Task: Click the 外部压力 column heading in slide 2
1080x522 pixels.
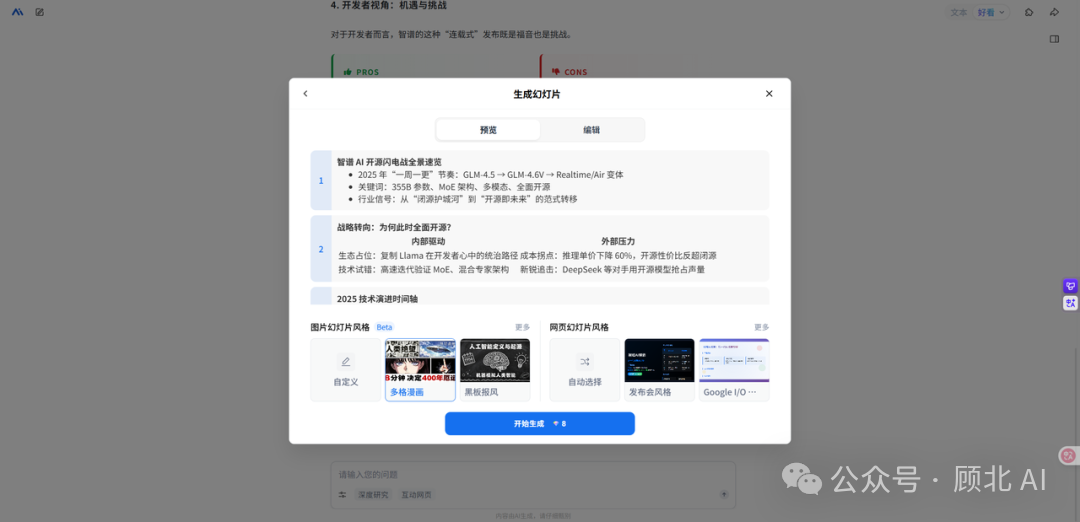Action: tap(618, 241)
